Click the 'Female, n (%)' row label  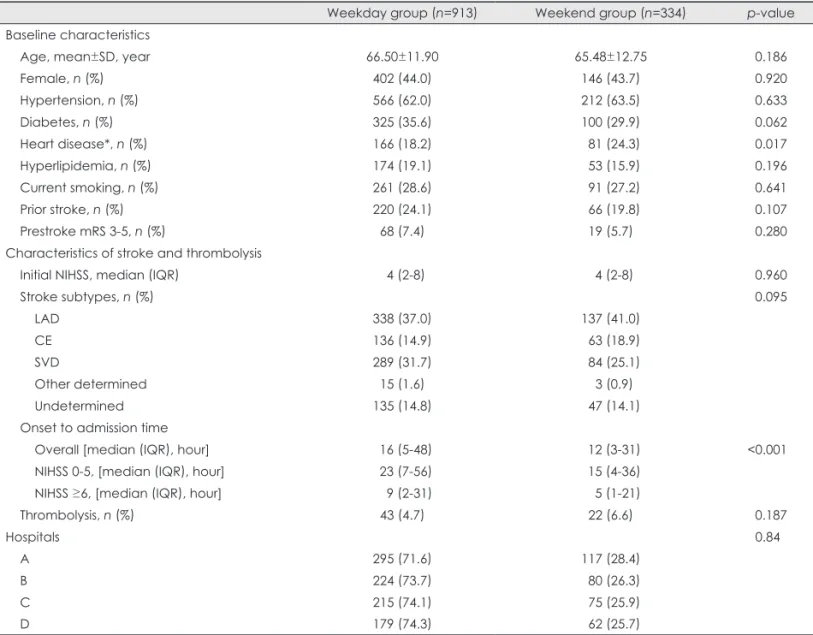[x=62, y=78]
